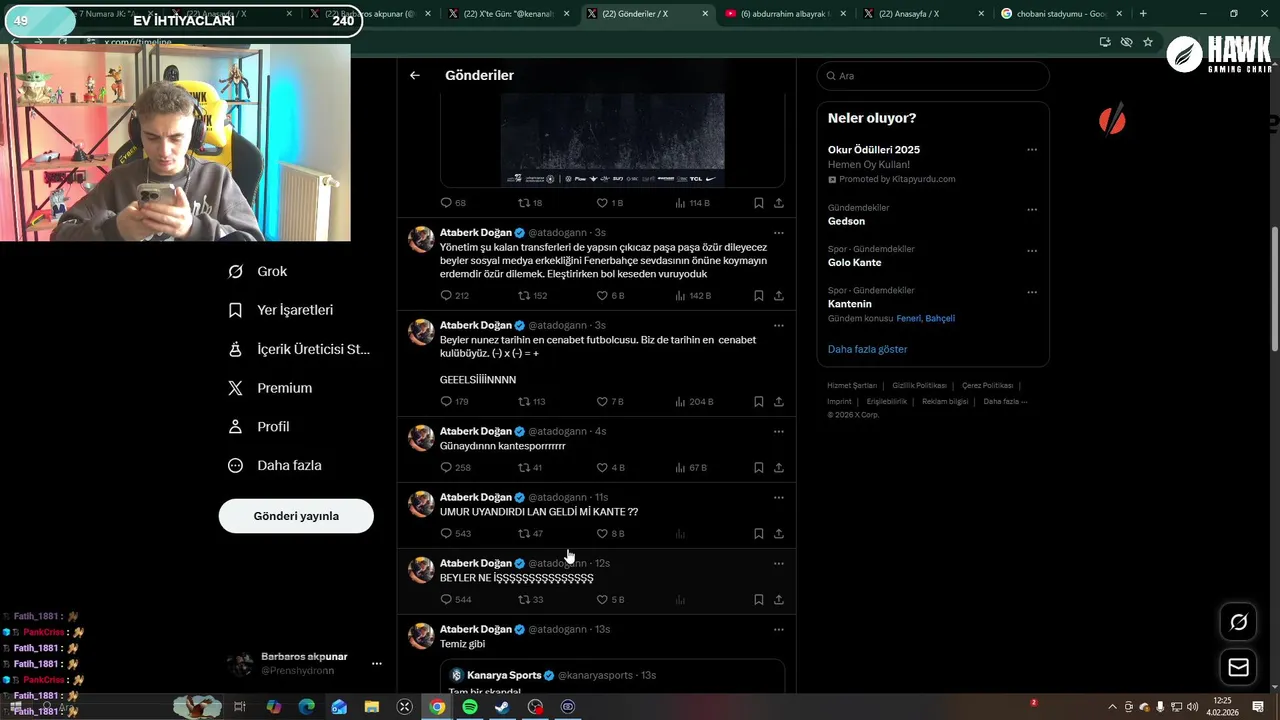Open Premium in the sidebar
This screenshot has height=720, width=1280.
click(270, 388)
